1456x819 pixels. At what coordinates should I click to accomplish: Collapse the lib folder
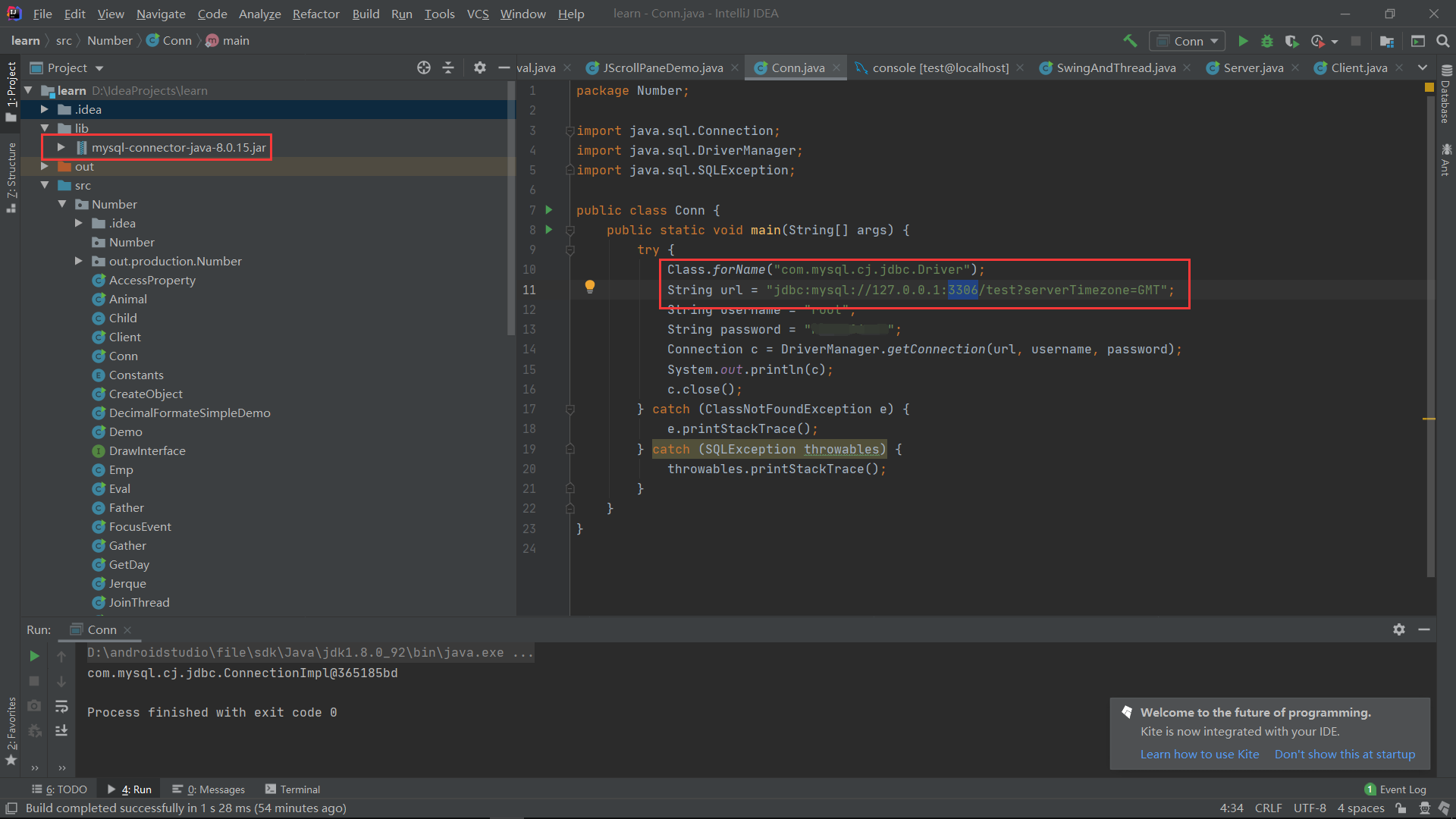45,128
